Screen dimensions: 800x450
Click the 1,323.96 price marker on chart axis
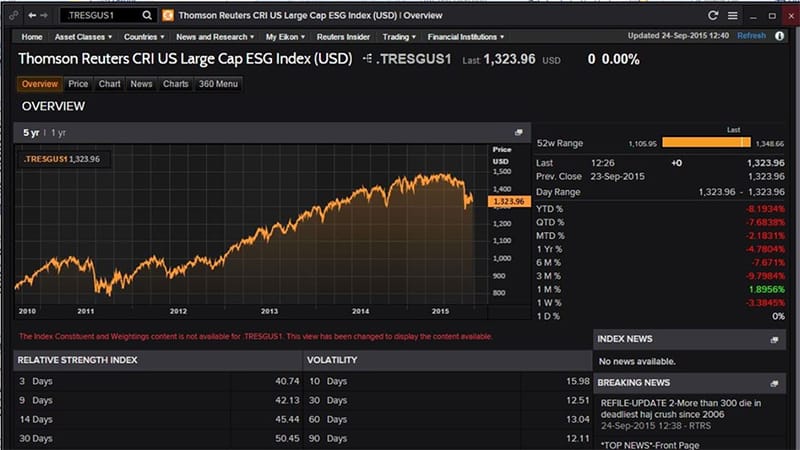509,202
